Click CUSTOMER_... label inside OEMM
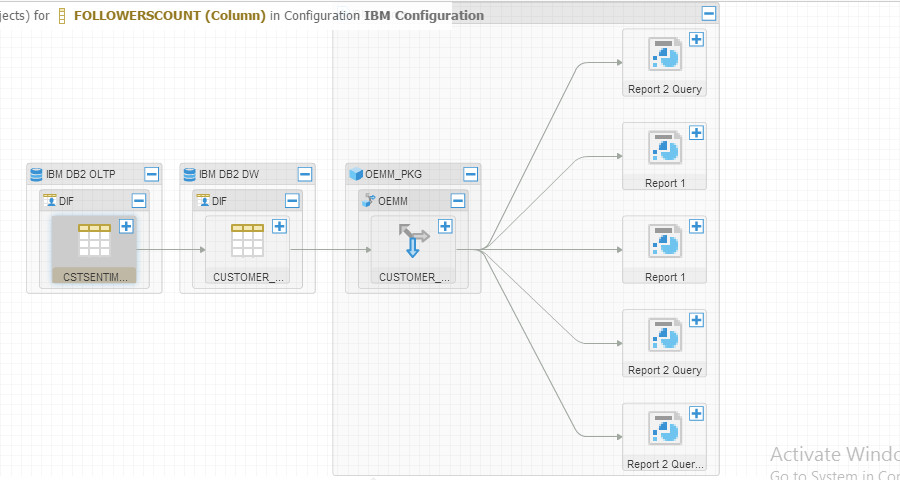The image size is (900, 480). (x=414, y=277)
